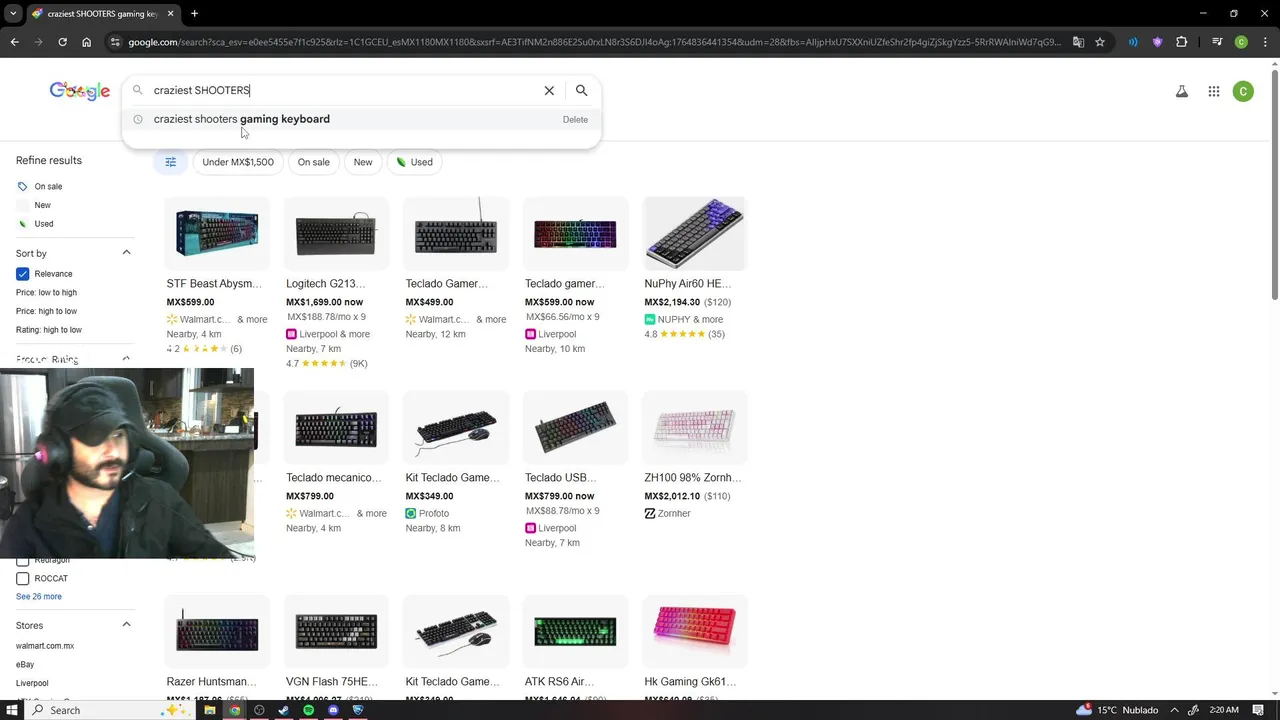This screenshot has width=1280, height=720.
Task: Collapse the Stores section
Action: 126,625
